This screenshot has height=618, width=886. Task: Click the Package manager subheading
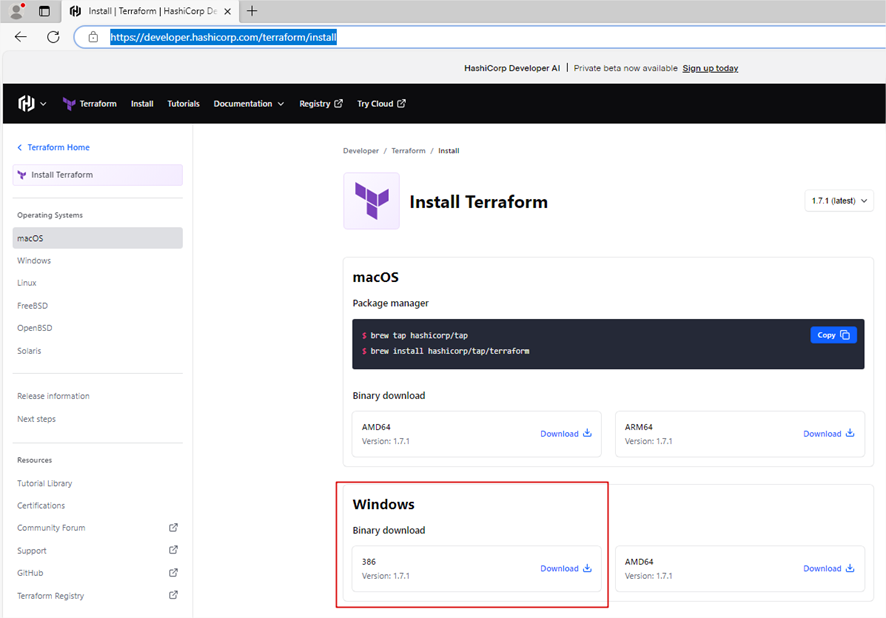click(x=390, y=303)
